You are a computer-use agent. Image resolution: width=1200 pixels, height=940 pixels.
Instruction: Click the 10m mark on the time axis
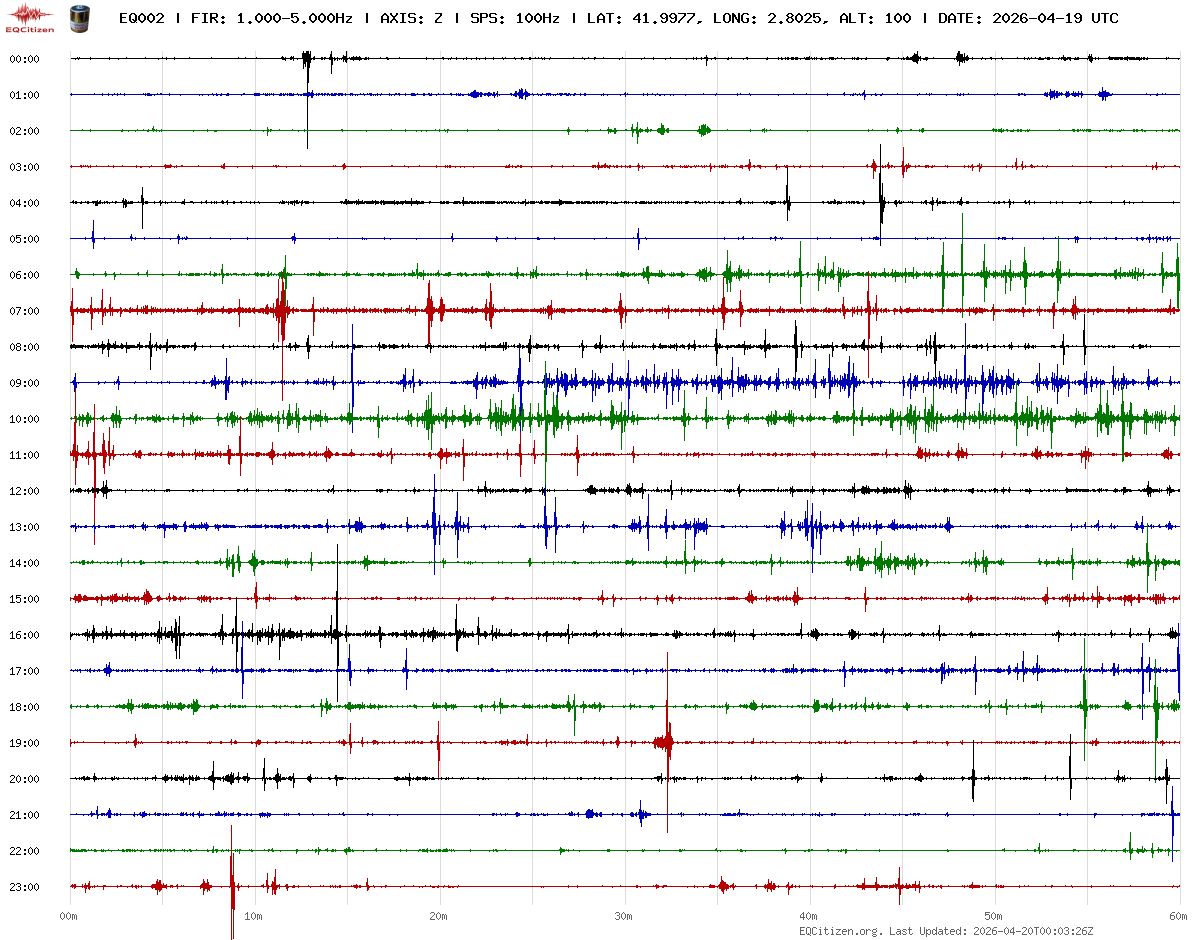coord(253,916)
